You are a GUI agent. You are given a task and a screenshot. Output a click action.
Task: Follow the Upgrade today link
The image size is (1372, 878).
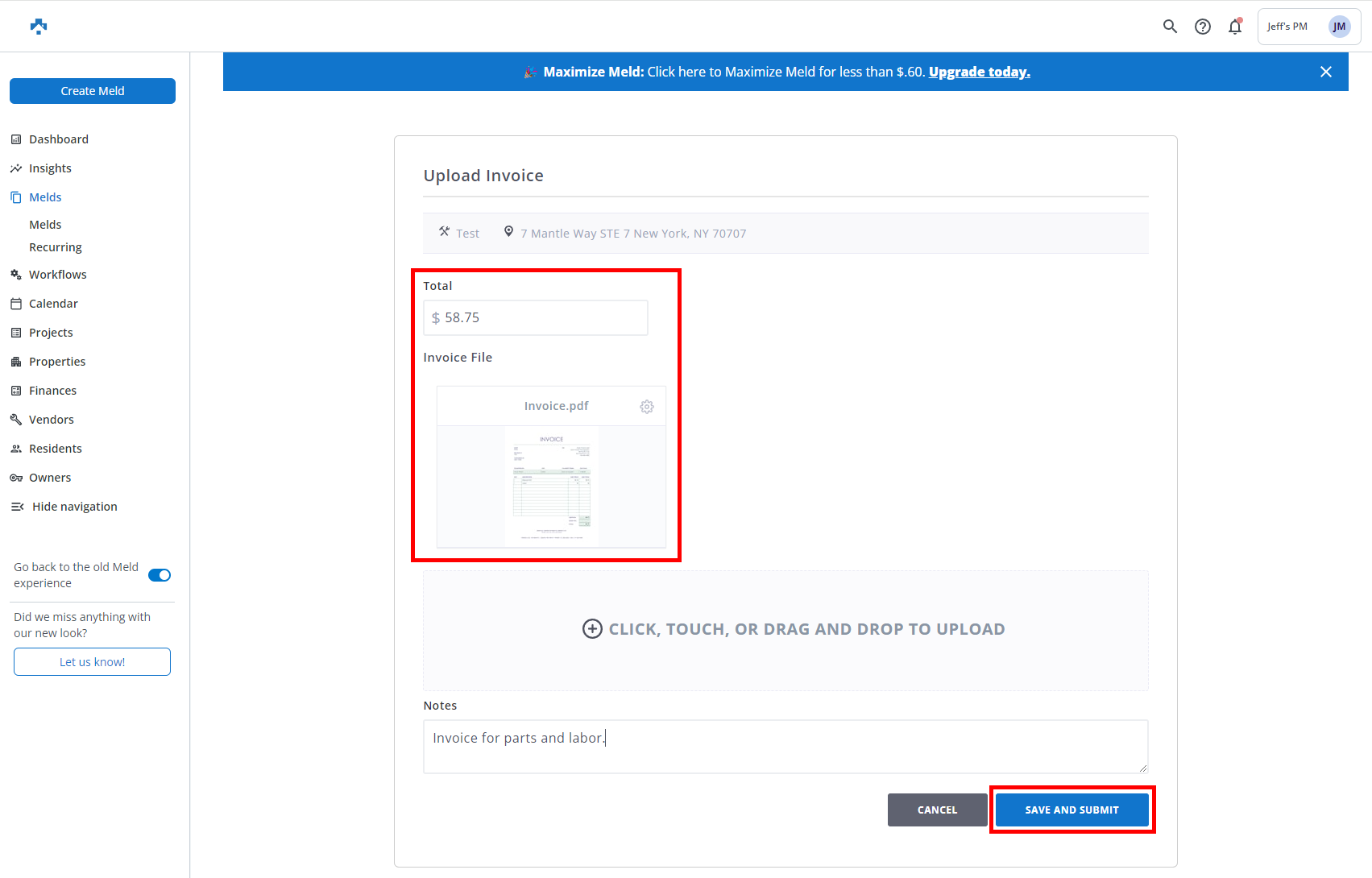coord(979,72)
